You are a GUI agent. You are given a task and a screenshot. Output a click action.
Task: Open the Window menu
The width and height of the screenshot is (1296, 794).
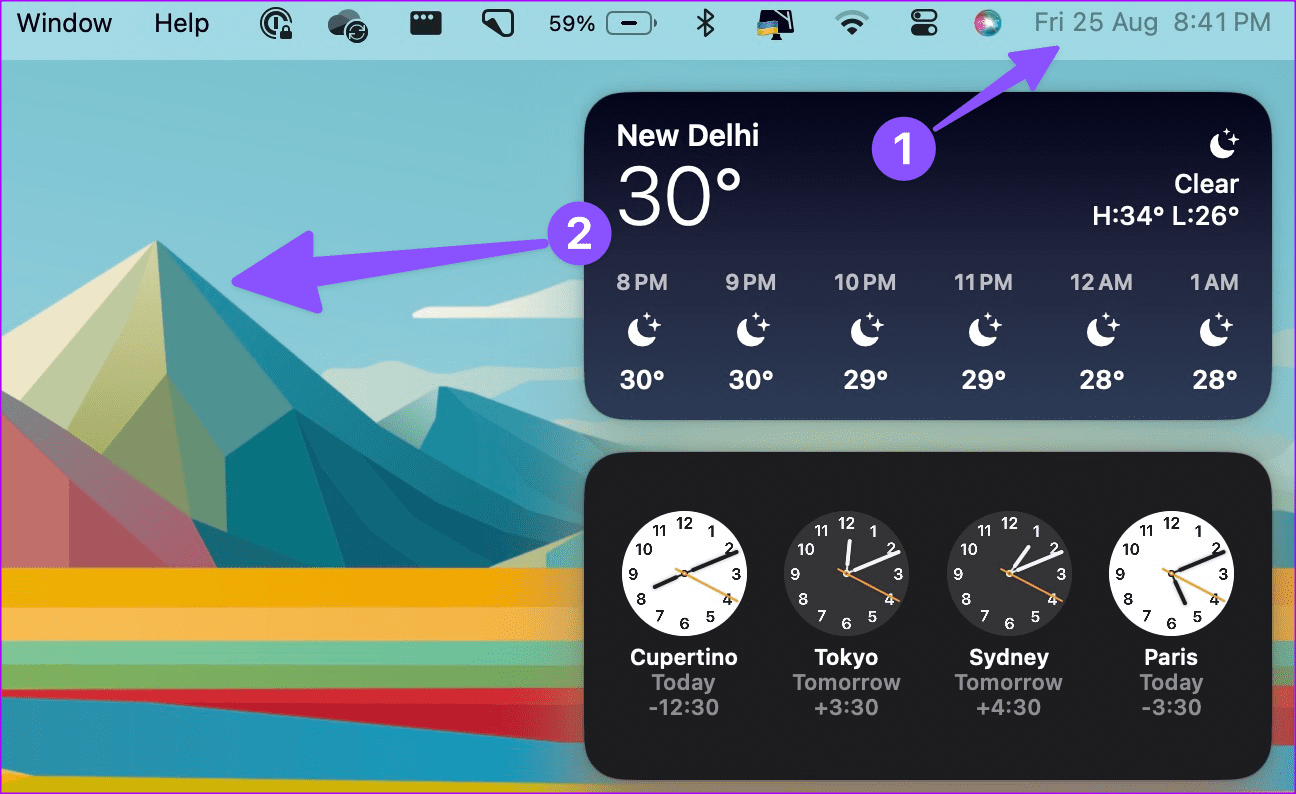(x=64, y=22)
